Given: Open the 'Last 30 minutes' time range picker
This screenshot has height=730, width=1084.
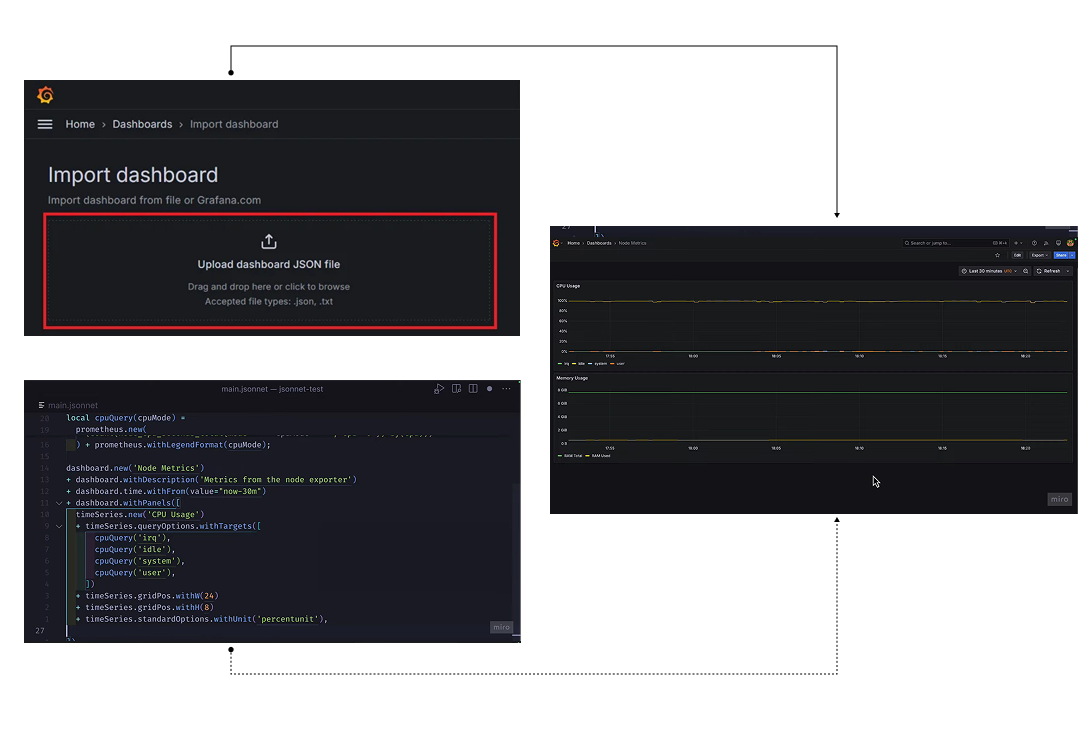Looking at the screenshot, I should pos(990,271).
